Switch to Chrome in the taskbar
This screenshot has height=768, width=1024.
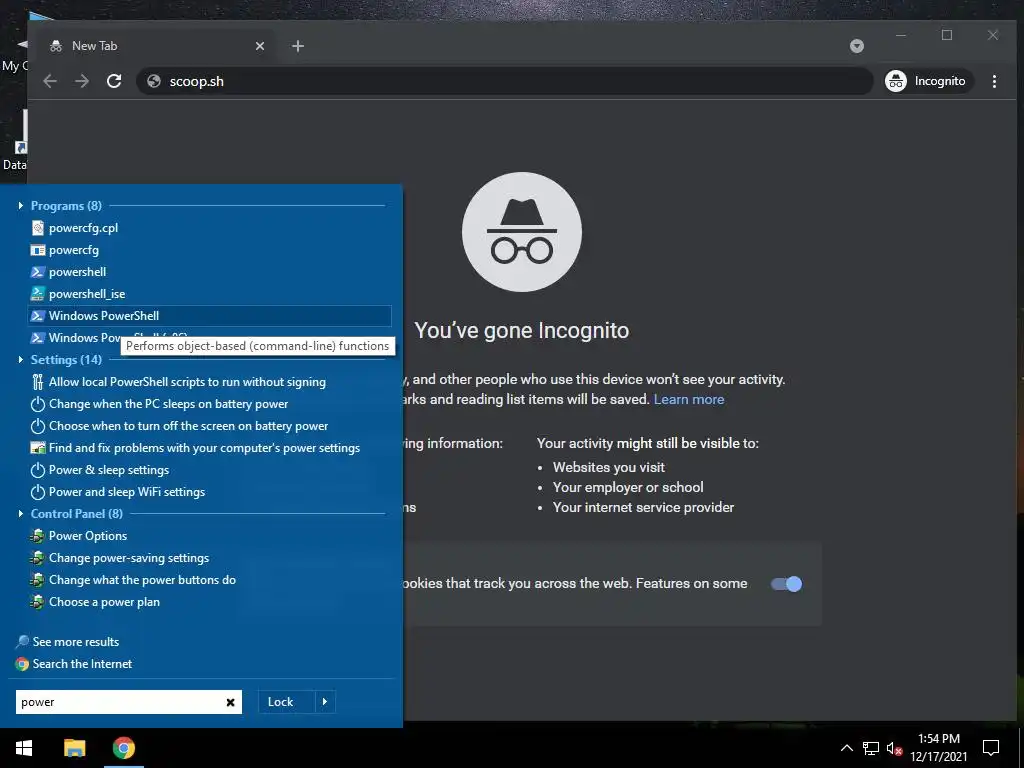coord(123,748)
